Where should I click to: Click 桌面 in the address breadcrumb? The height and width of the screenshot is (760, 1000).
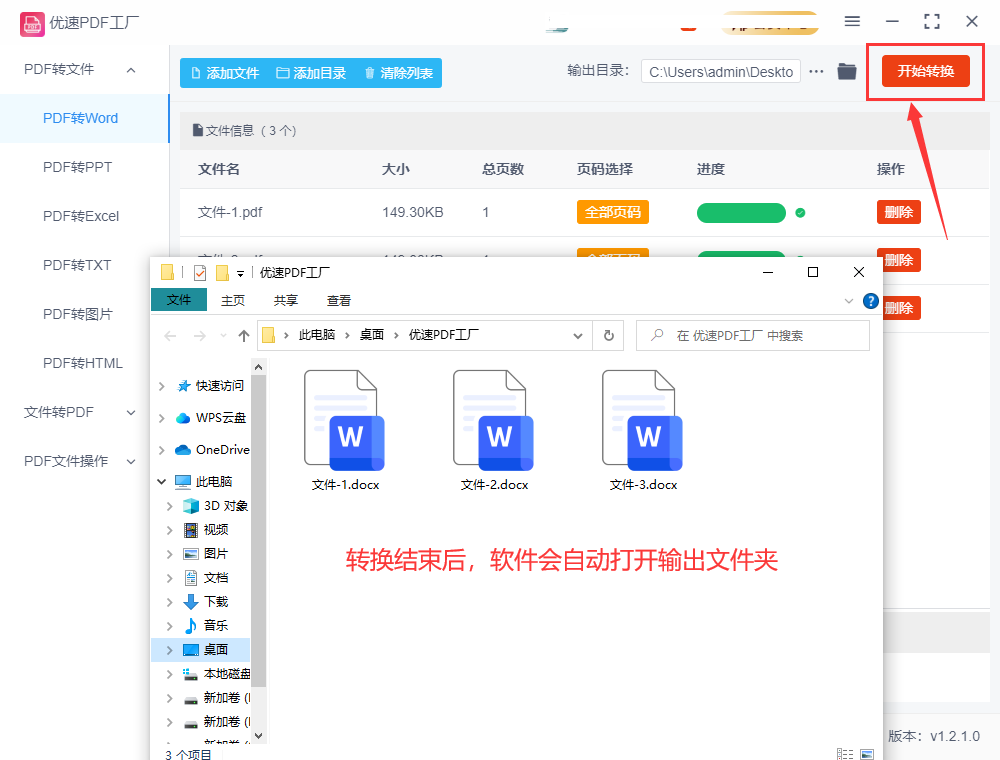click(x=372, y=335)
